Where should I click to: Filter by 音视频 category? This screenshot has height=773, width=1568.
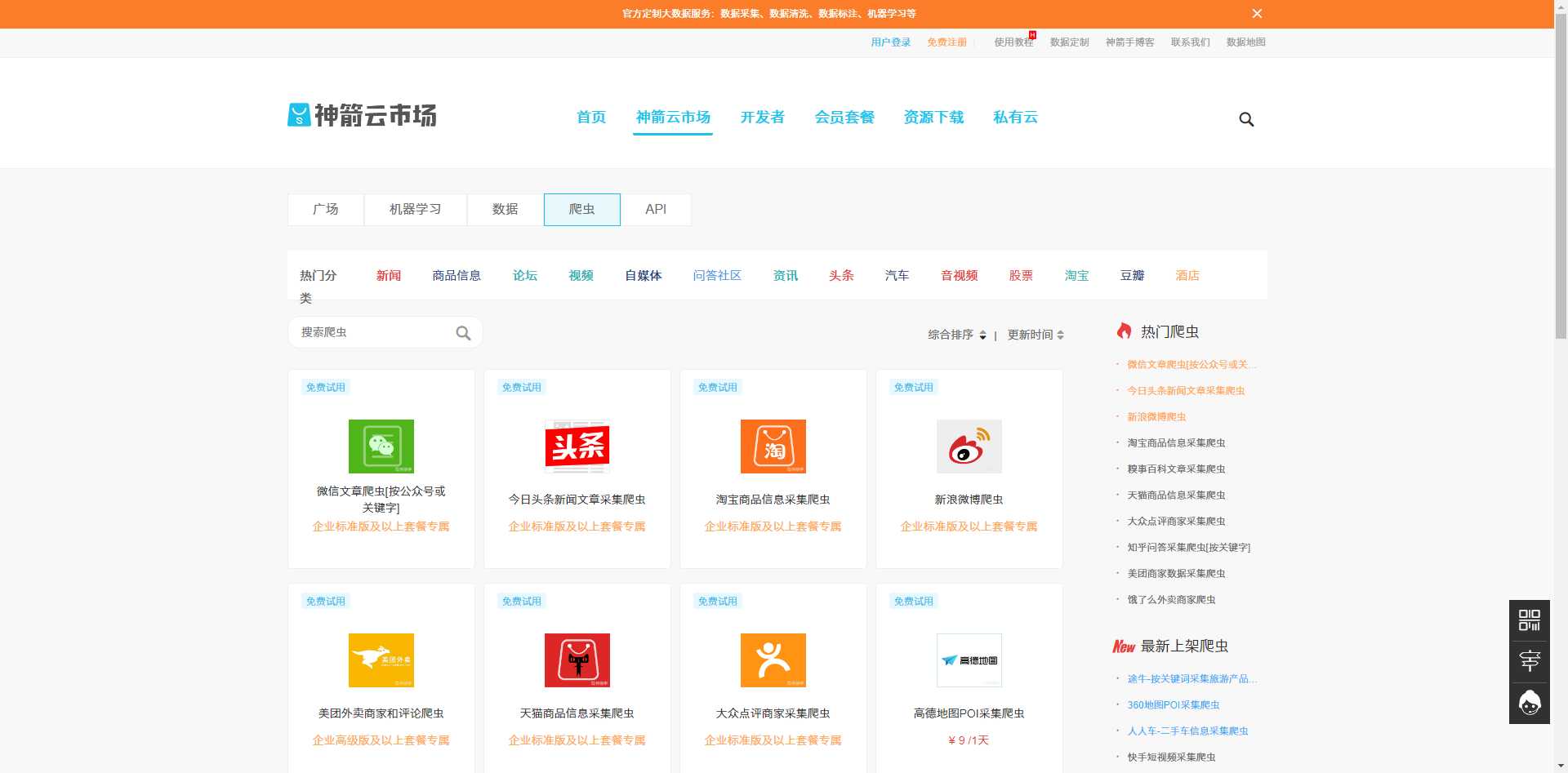point(960,276)
